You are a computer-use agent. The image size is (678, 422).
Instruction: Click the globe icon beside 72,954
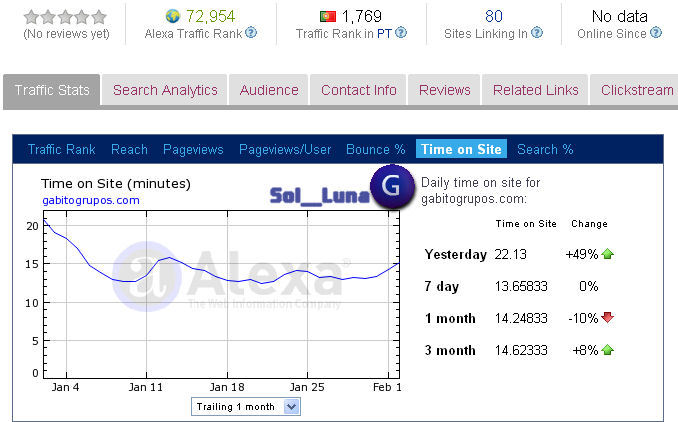coord(173,16)
